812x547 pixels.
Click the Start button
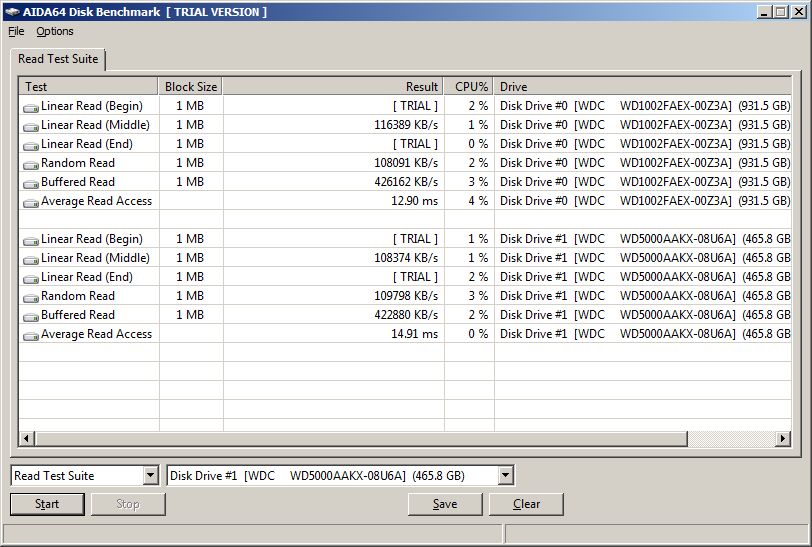pos(47,504)
